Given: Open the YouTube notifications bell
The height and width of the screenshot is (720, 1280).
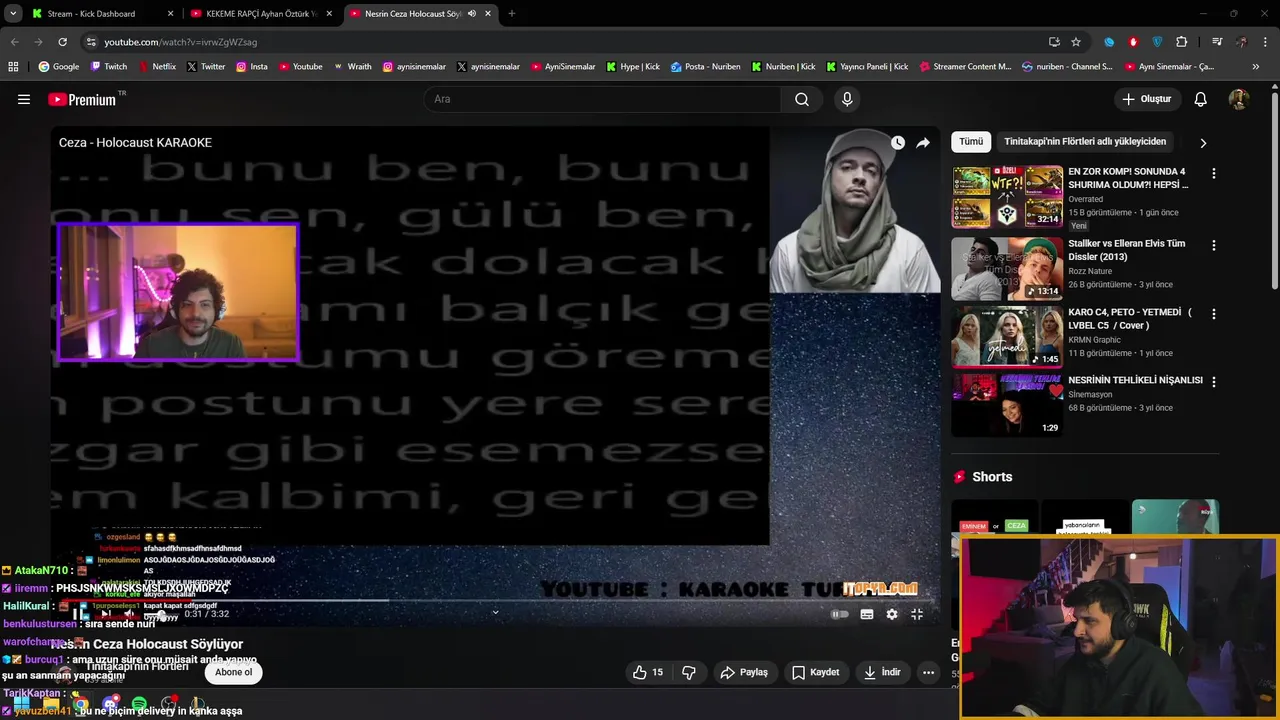Looking at the screenshot, I should 1201,99.
